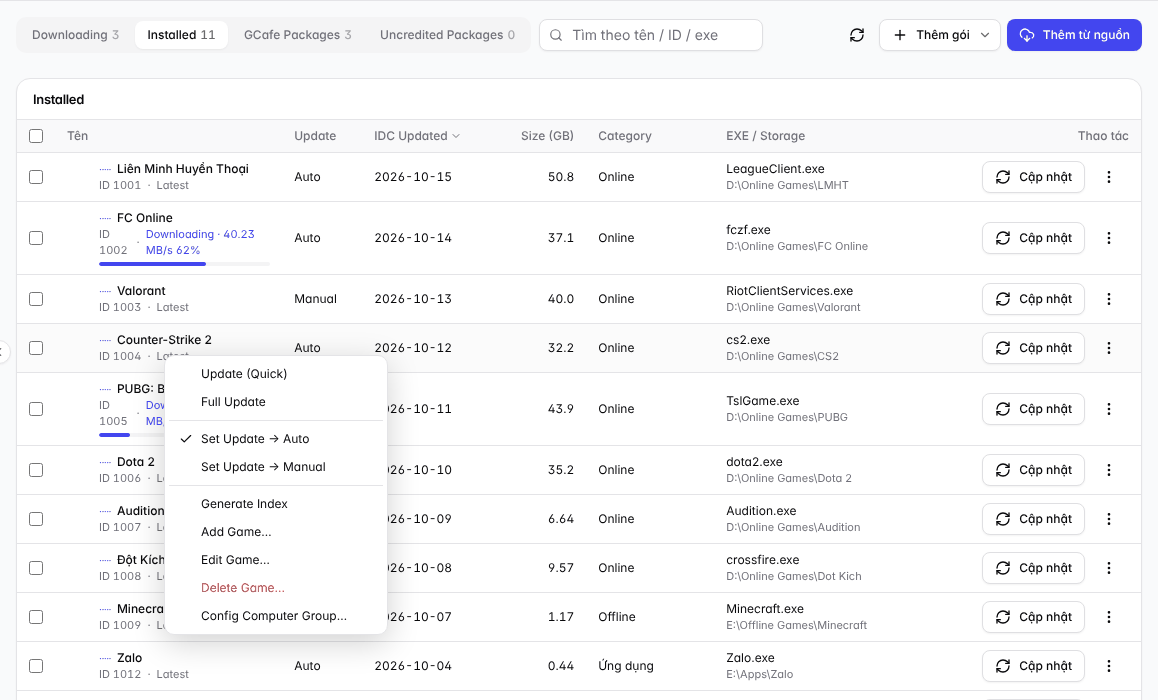This screenshot has height=700, width=1158.
Task: Check the Counter-Strike 2 row checkbox
Action: (x=36, y=348)
